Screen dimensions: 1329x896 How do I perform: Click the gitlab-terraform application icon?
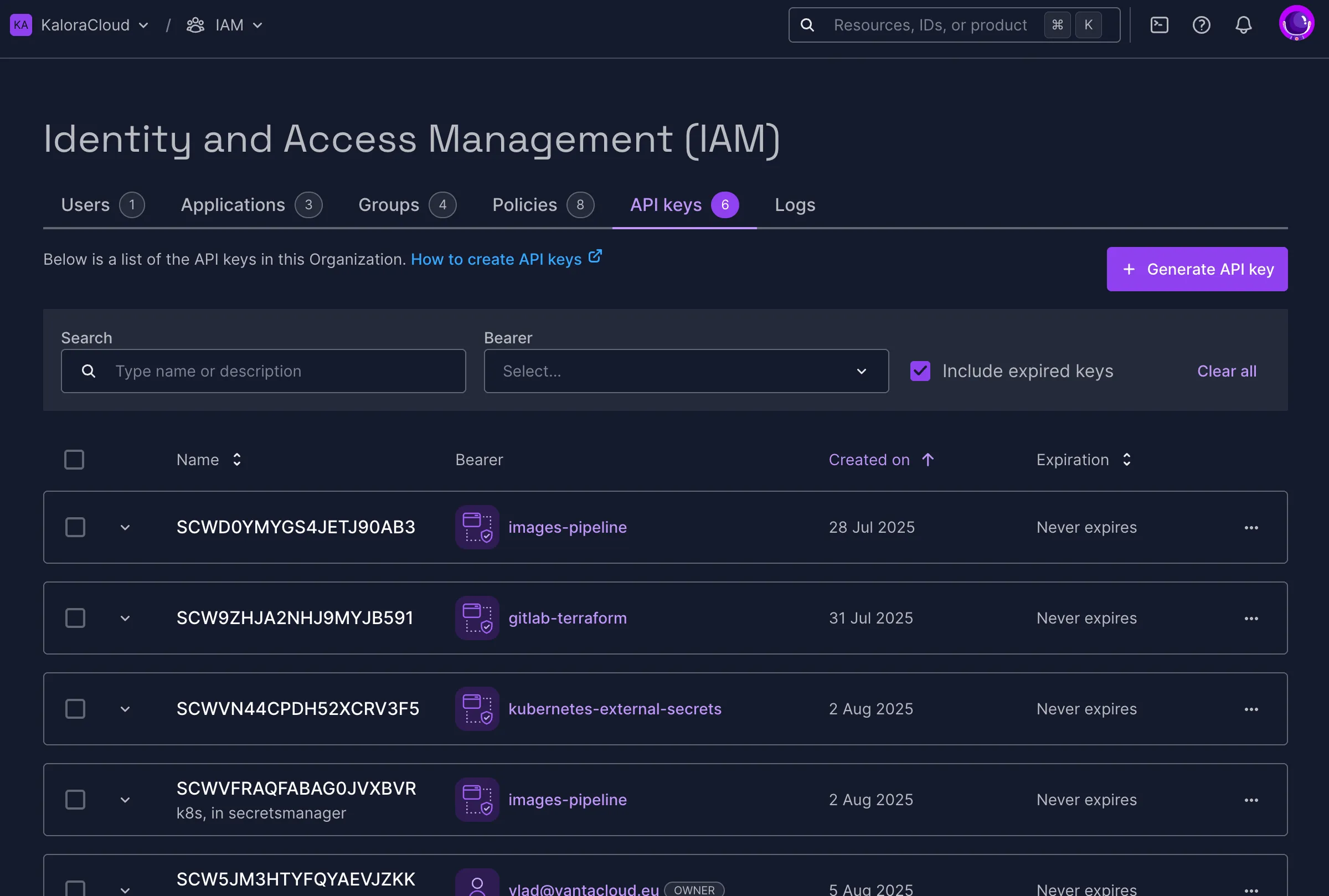[x=477, y=619]
